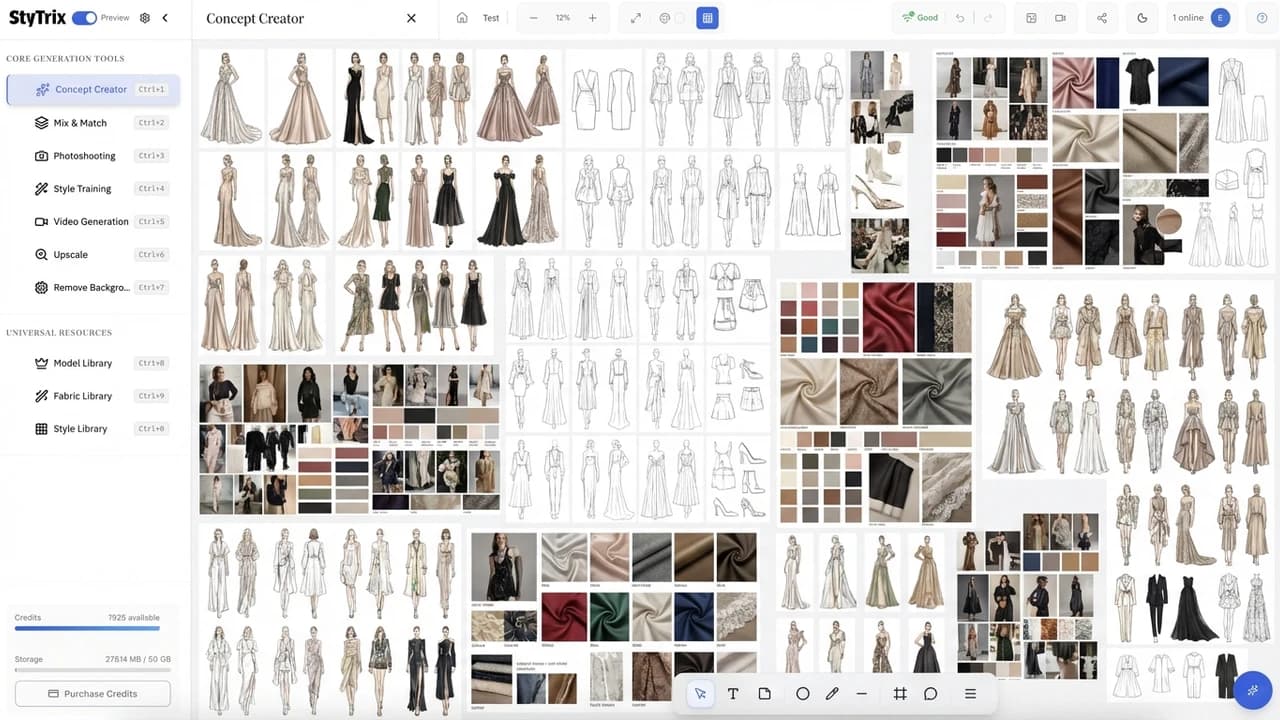The height and width of the screenshot is (720, 1280).
Task: Open the Fabric Library
Action: click(x=82, y=396)
